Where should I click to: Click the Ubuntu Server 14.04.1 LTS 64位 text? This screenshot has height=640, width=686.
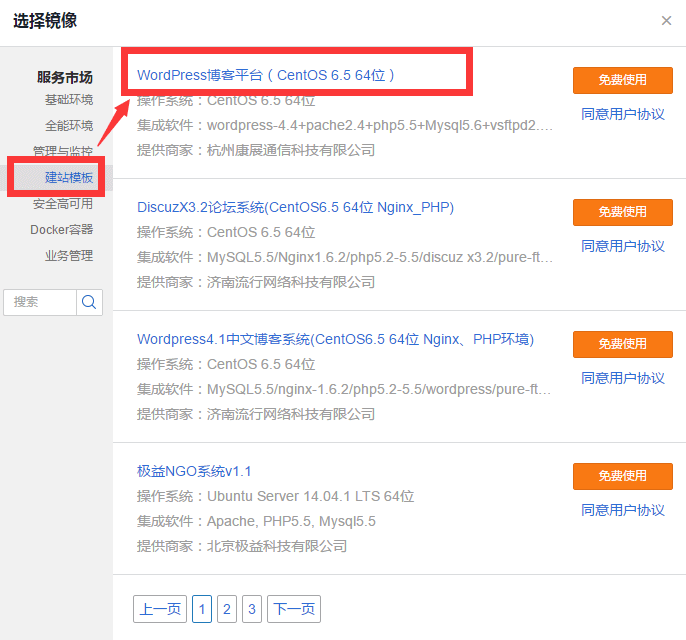click(310, 496)
